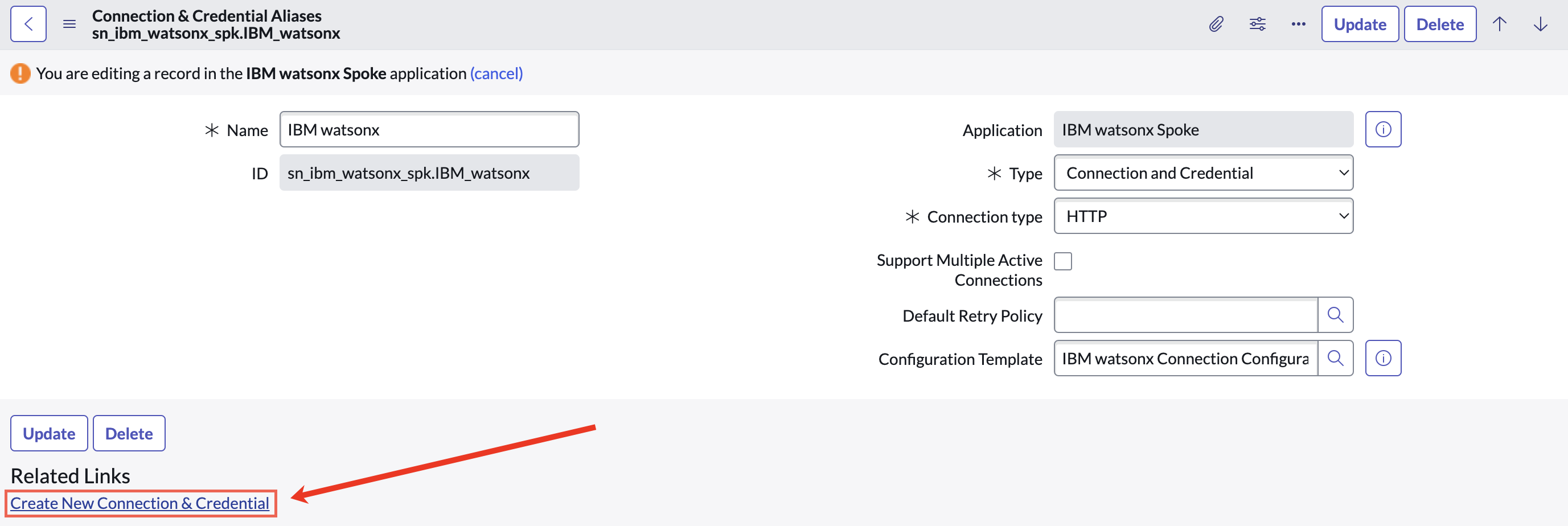Go back using the left chevron button
Screen dimensions: 1568x526
point(28,24)
